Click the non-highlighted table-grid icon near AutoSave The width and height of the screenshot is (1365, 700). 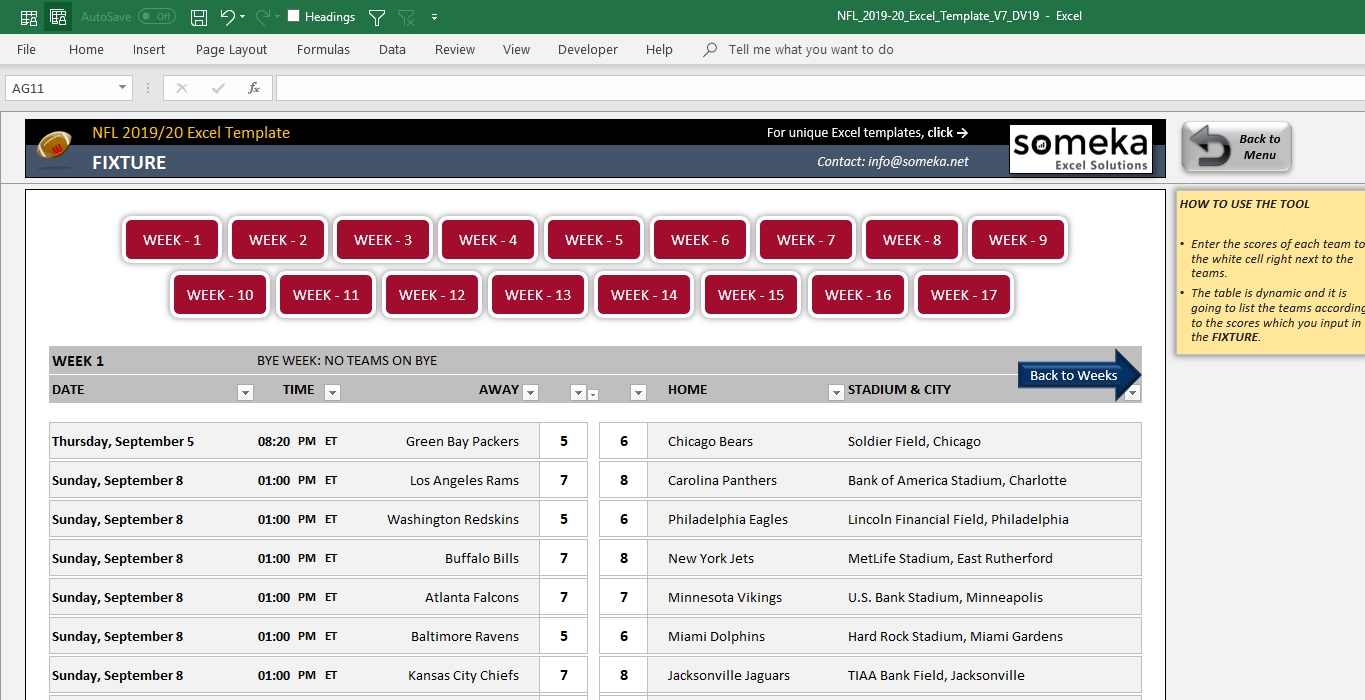[29, 17]
